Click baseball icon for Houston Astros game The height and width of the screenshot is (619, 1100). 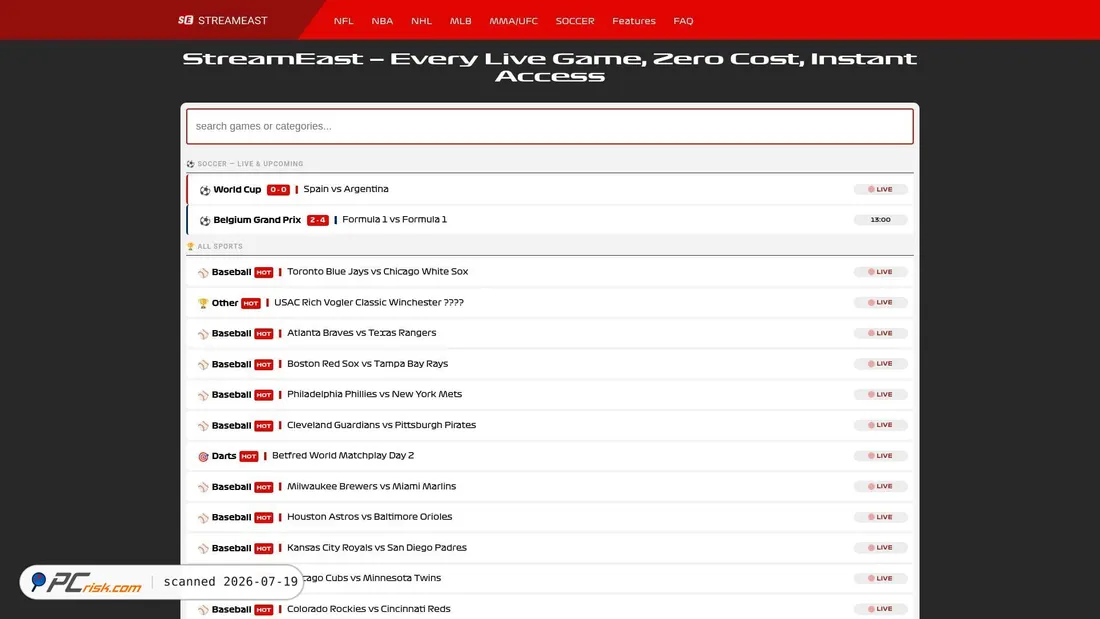point(203,518)
